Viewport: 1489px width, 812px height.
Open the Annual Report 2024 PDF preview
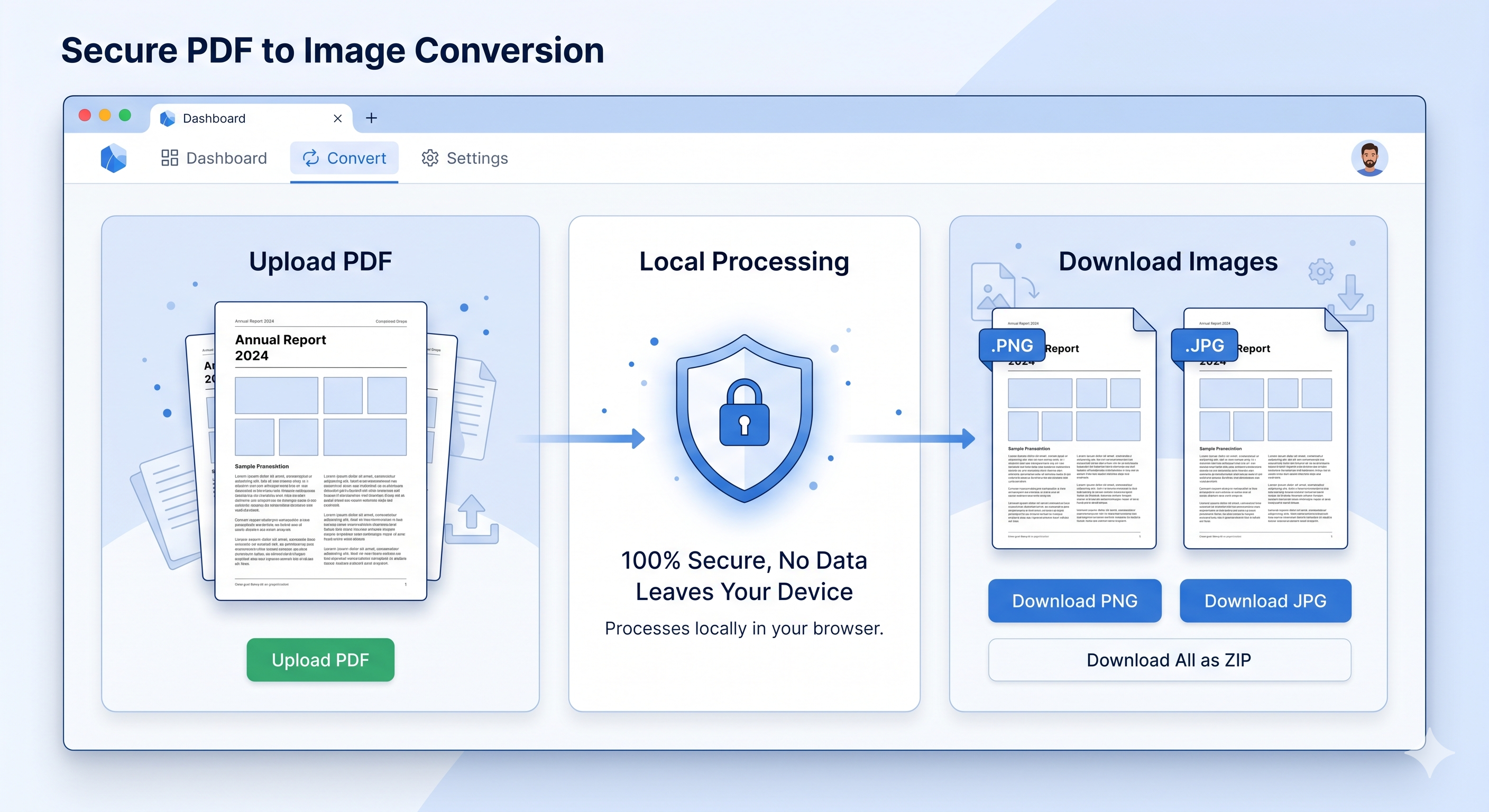tap(321, 451)
